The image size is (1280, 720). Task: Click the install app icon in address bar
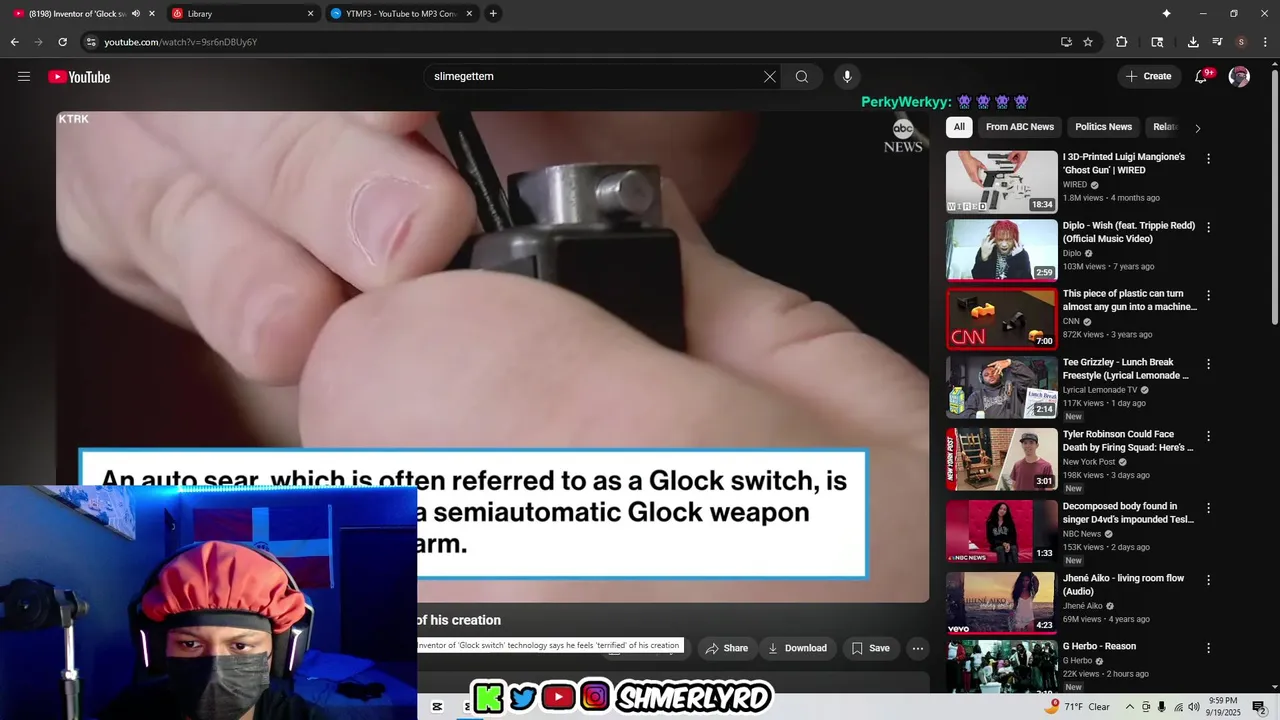click(x=1066, y=42)
